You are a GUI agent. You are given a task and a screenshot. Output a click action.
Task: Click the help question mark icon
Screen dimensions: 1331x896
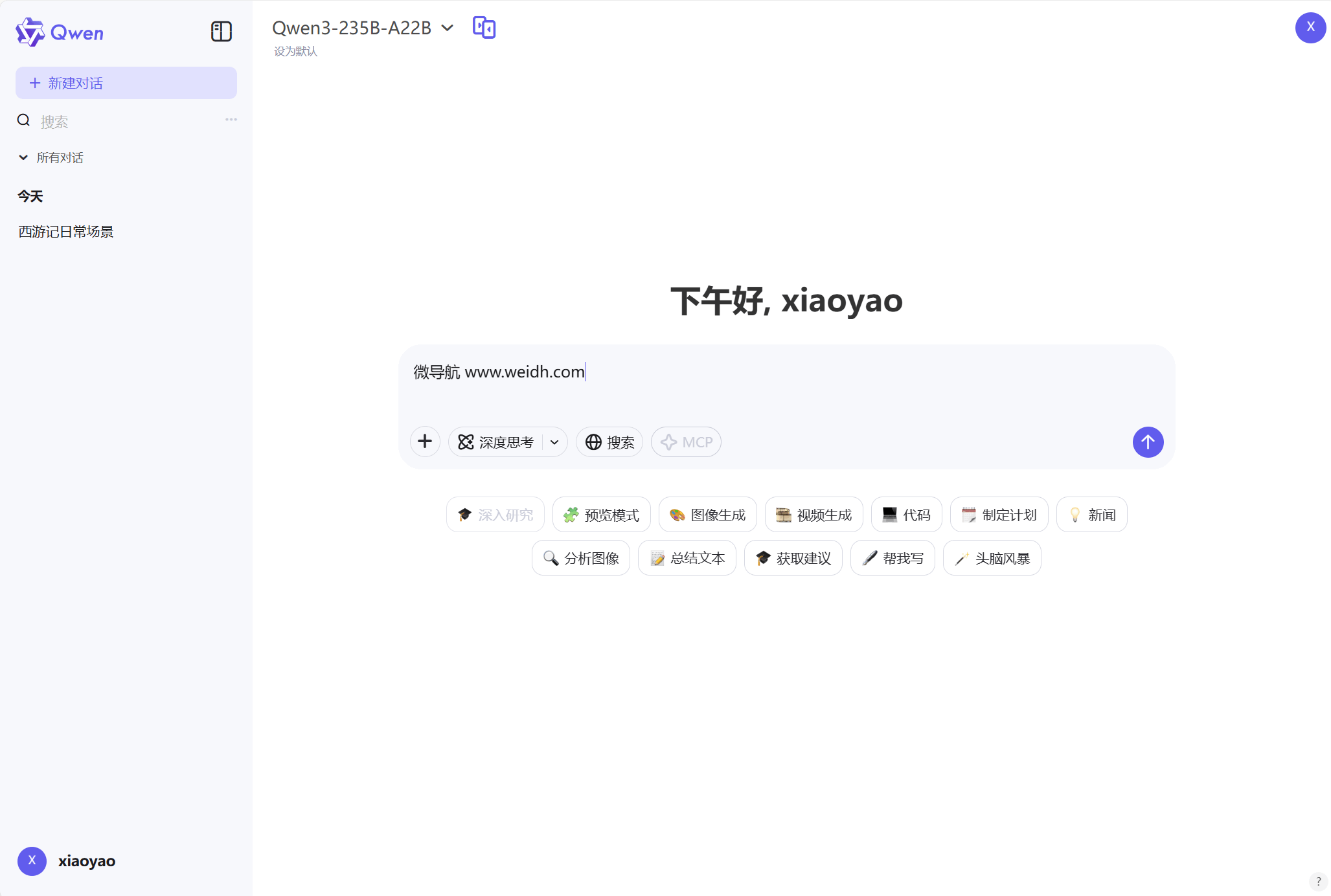click(x=1318, y=881)
